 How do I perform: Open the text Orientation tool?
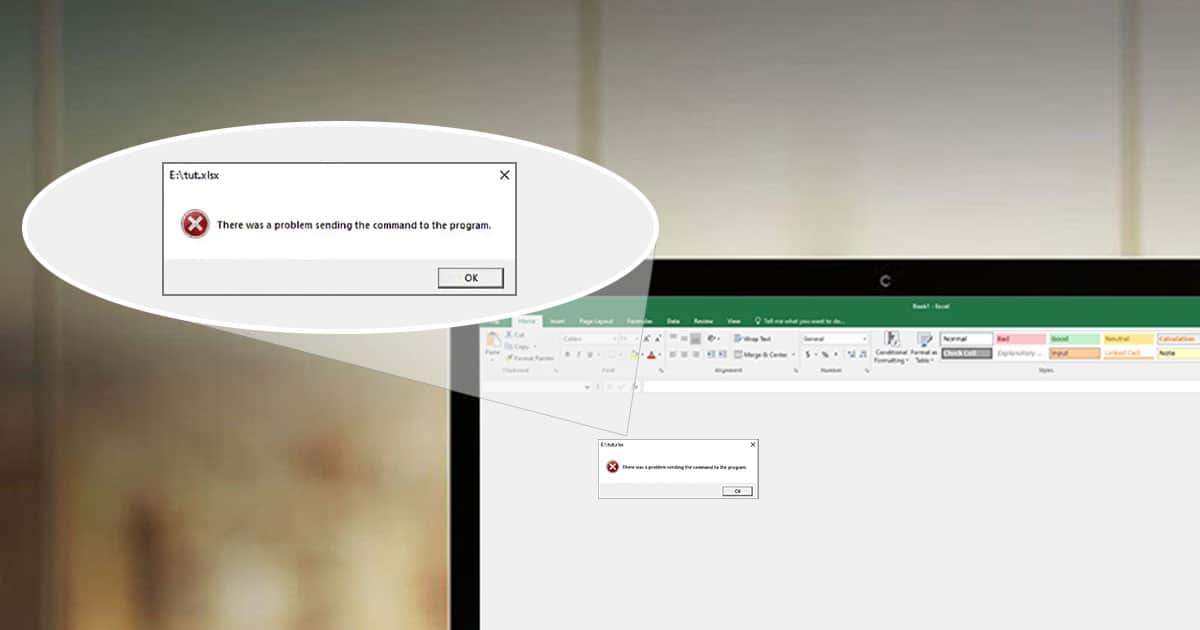pyautogui.click(x=713, y=338)
